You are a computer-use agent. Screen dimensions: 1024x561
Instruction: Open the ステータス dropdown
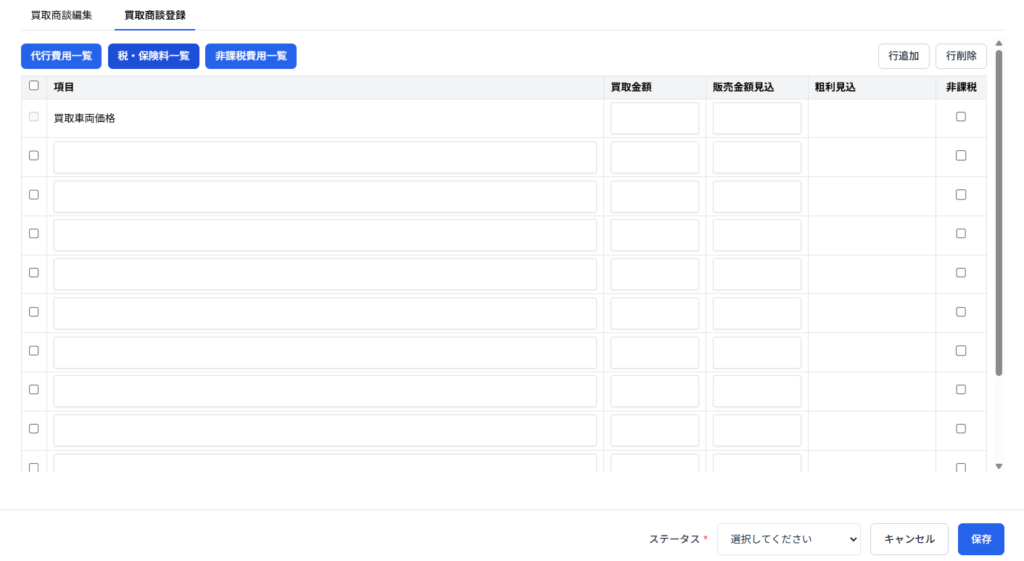click(x=788, y=539)
